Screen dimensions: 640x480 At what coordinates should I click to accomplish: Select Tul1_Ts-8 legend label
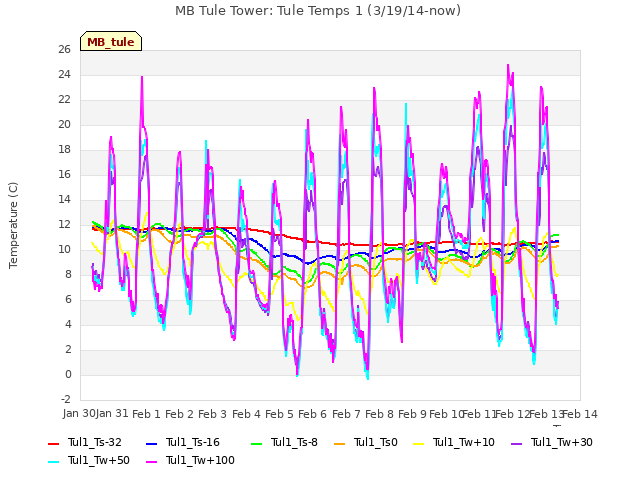coord(294,442)
